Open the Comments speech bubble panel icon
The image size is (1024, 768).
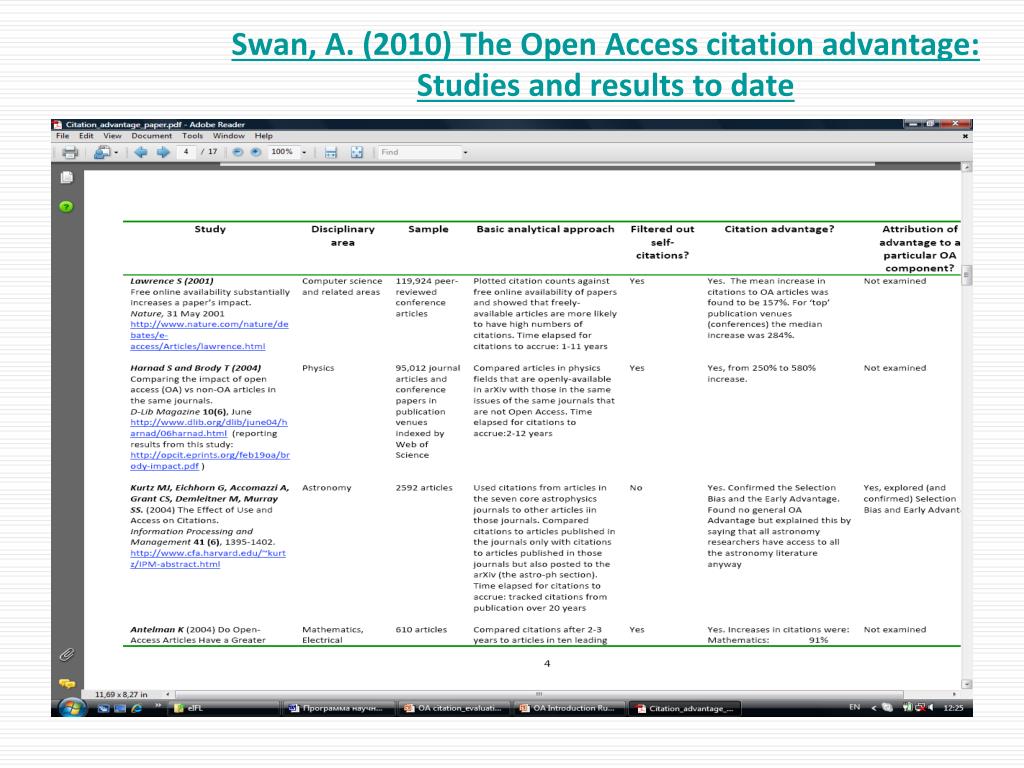point(67,684)
